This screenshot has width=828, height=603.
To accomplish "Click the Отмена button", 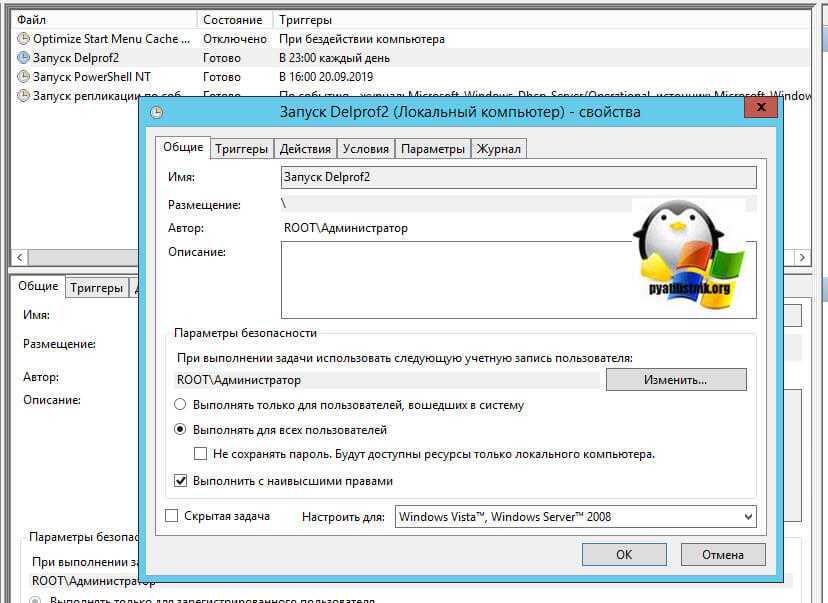I will click(723, 554).
